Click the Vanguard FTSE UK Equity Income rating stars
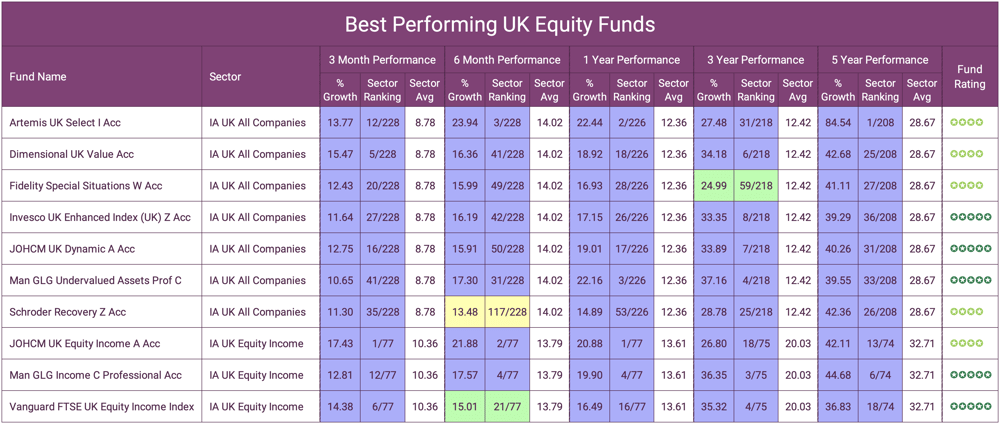Screen dimensions: 1000x424 [970, 407]
